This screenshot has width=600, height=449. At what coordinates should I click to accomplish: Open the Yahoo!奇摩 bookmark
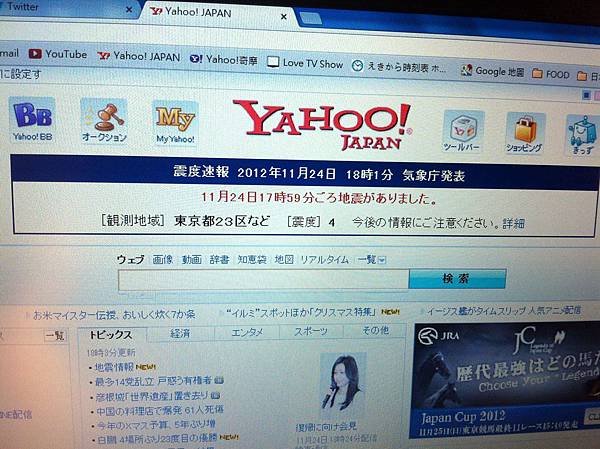pos(224,59)
